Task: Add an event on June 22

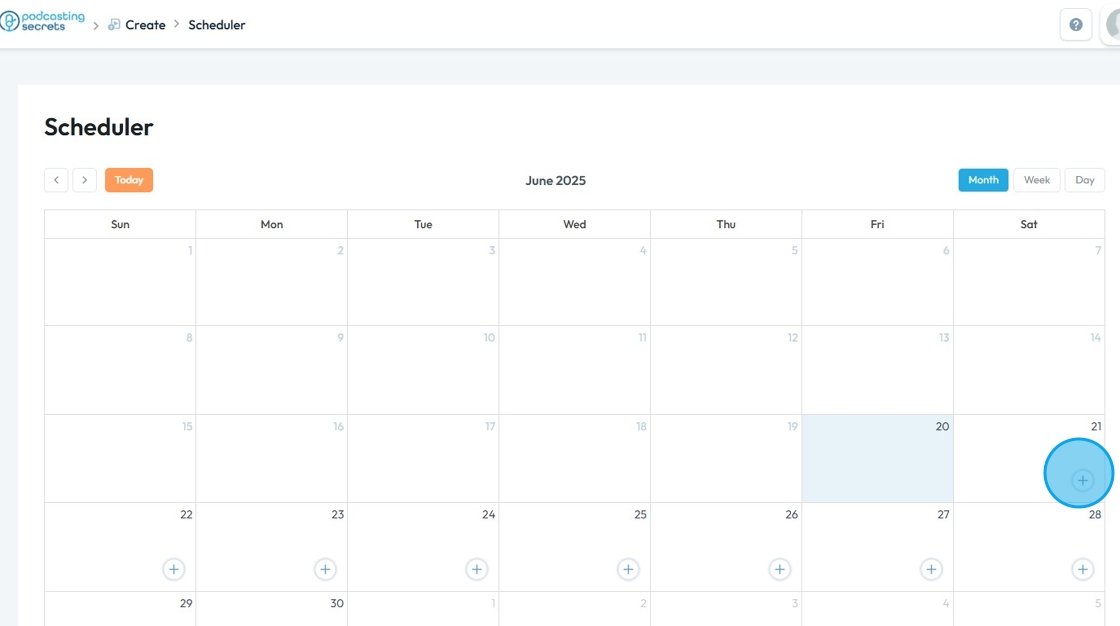Action: tap(174, 570)
